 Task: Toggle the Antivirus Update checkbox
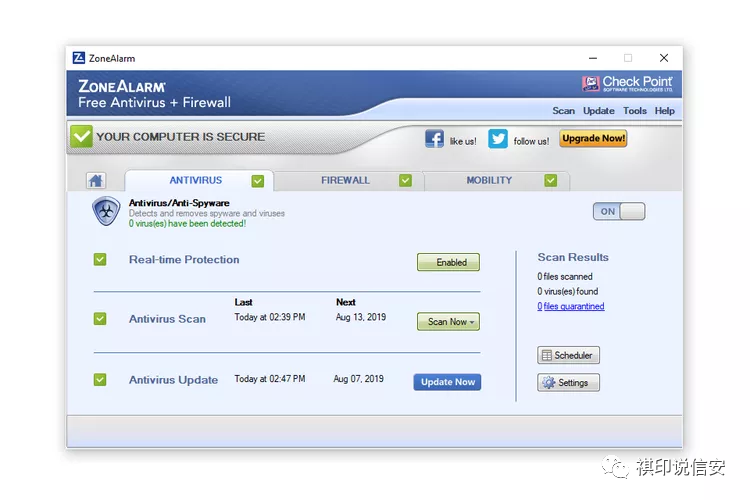tap(100, 379)
